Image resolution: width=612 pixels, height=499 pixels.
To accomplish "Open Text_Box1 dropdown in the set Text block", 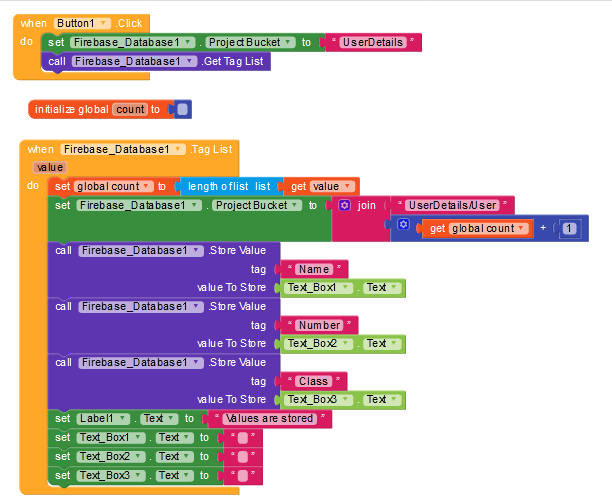I will point(111,438).
